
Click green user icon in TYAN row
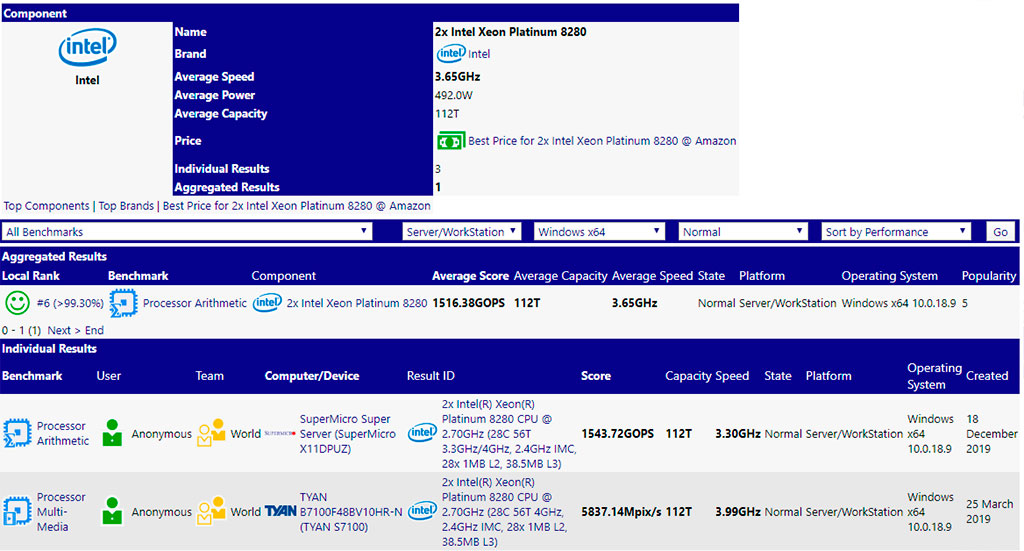pos(112,511)
